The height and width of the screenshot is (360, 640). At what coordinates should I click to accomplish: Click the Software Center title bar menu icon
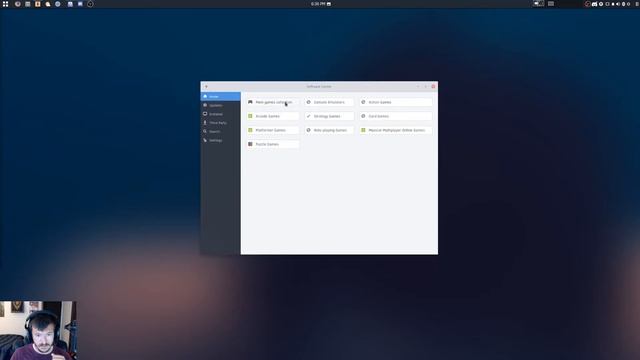(206, 87)
